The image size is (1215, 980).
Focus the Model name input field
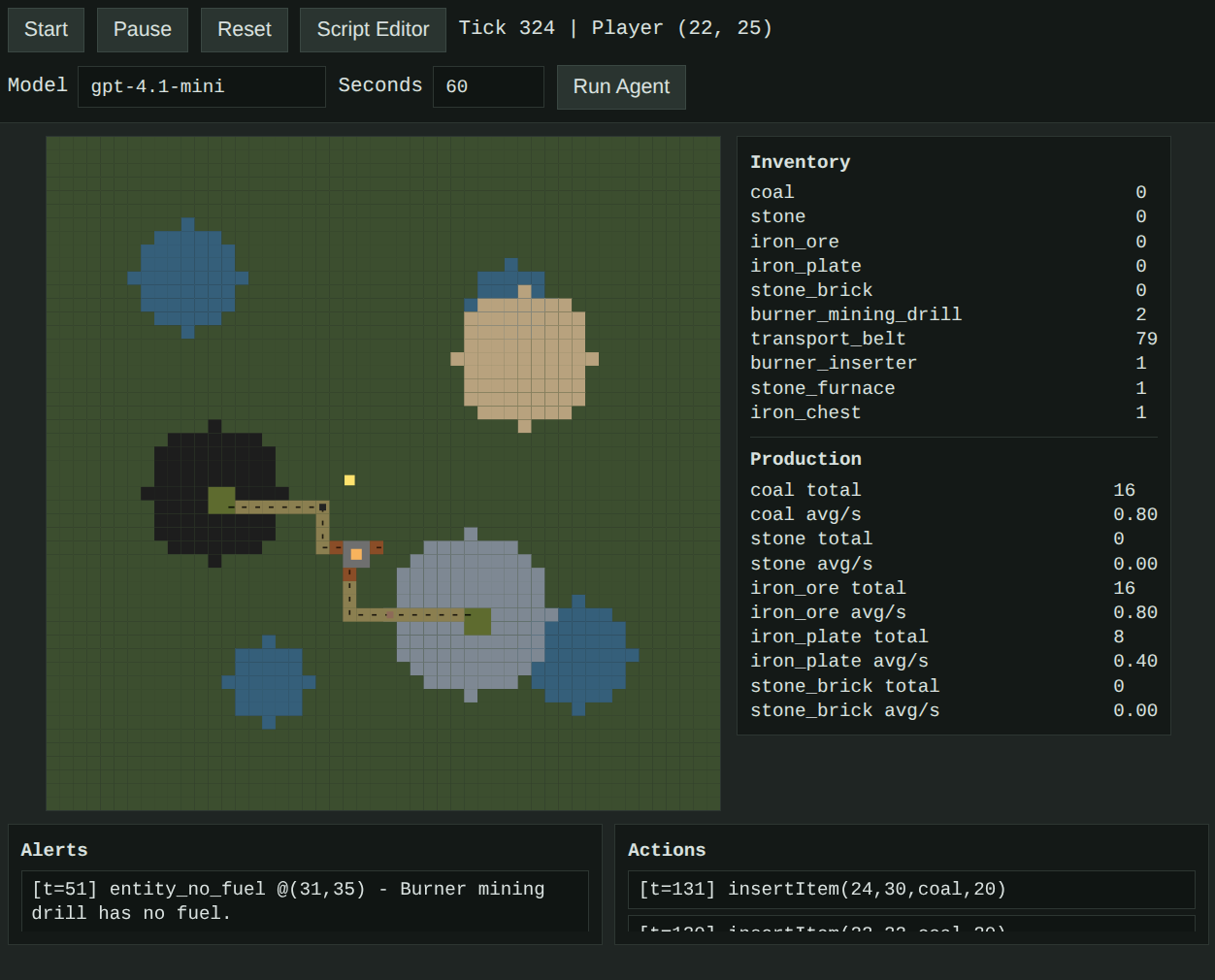pos(201,87)
